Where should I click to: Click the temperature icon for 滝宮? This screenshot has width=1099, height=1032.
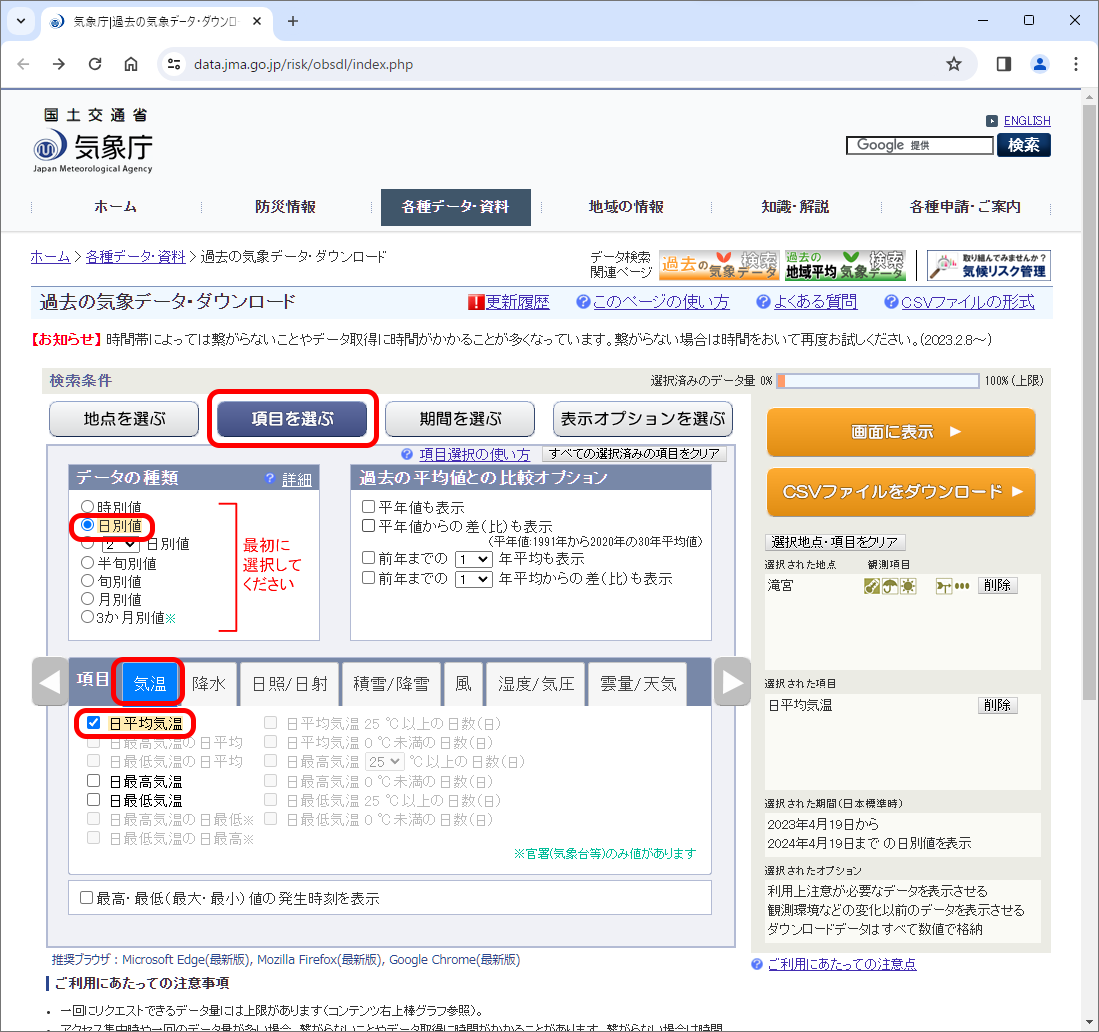click(872, 587)
